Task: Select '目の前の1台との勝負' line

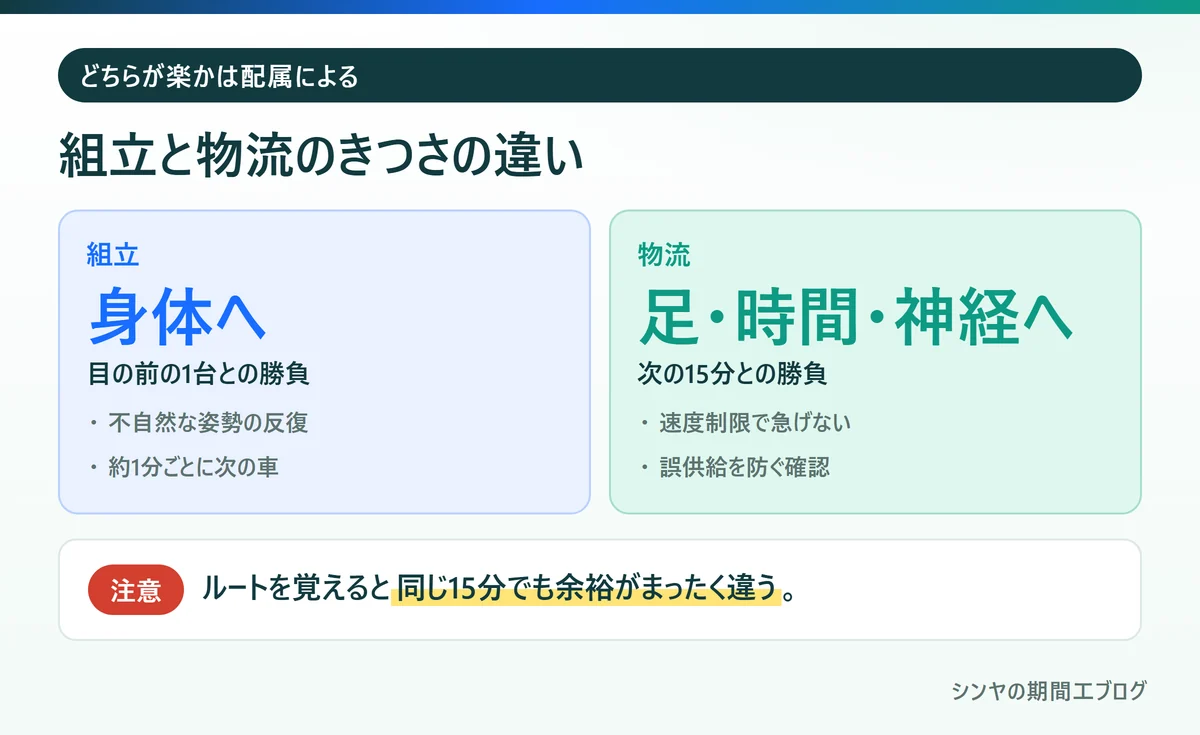Action: pyautogui.click(x=198, y=374)
